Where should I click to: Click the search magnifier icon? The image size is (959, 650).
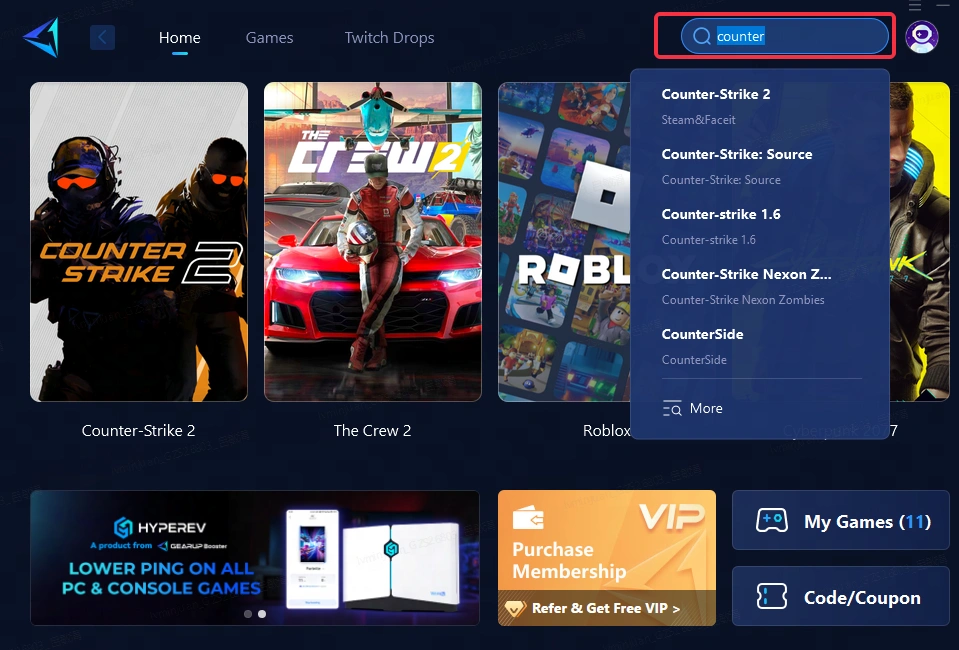point(702,37)
